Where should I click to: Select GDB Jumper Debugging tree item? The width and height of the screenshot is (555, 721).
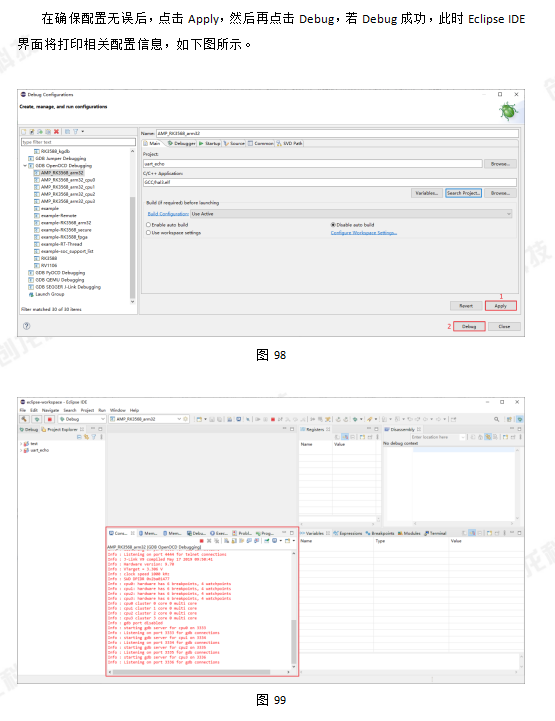pyautogui.click(x=57, y=159)
